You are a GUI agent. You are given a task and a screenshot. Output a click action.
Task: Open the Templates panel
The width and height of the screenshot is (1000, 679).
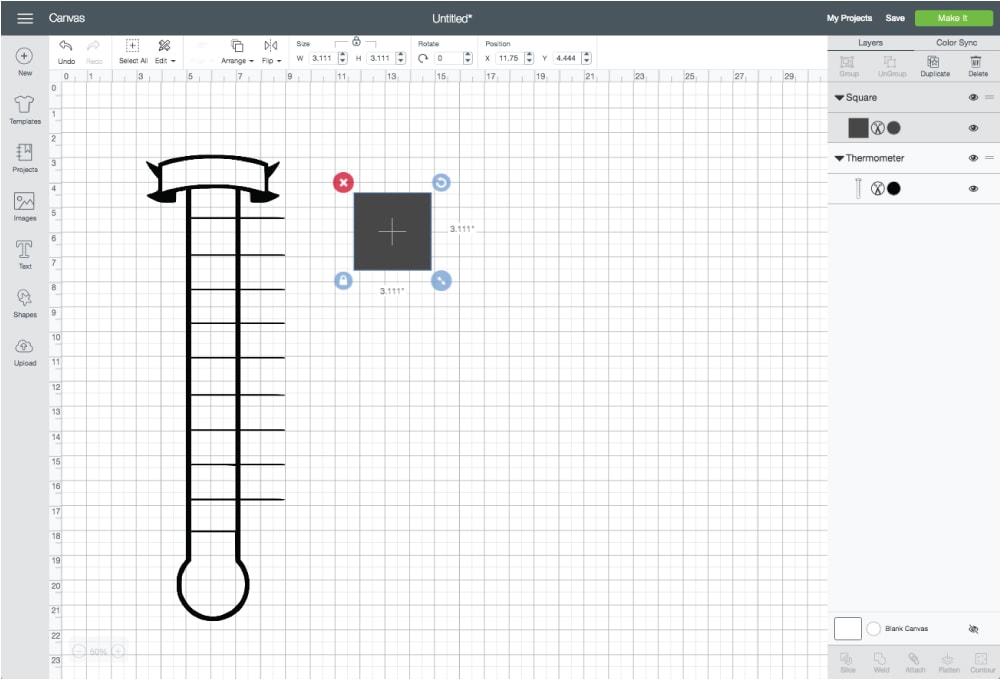25,108
